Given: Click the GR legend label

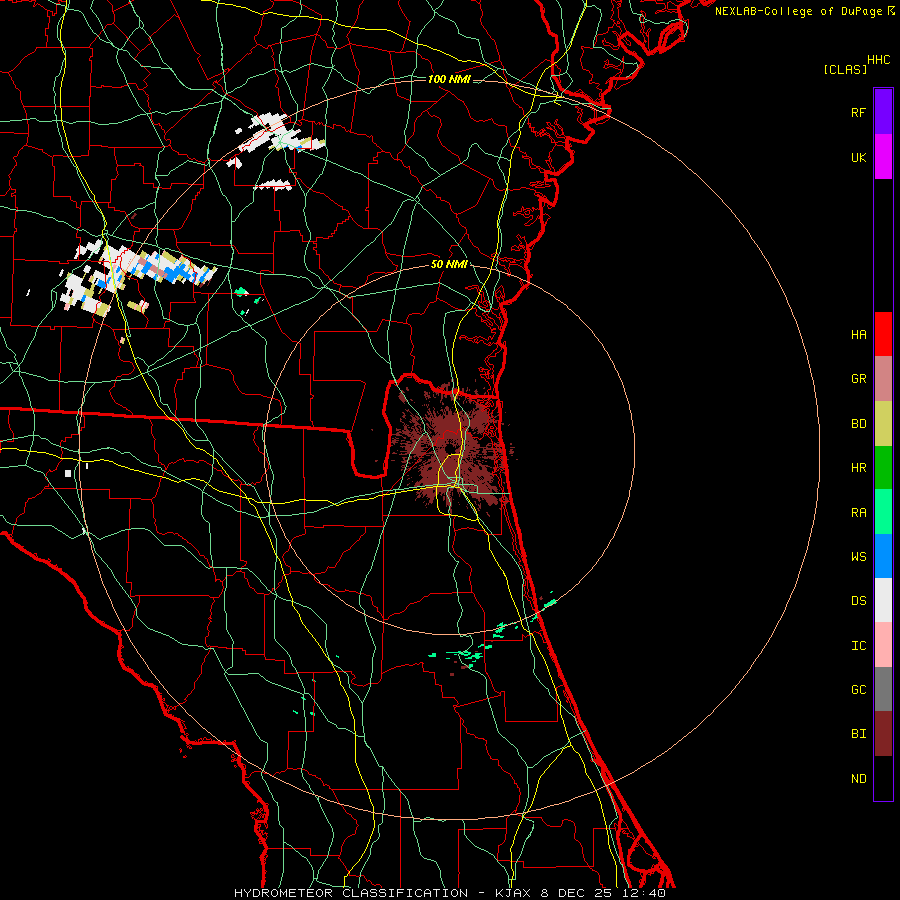Looking at the screenshot, I should 858,379.
